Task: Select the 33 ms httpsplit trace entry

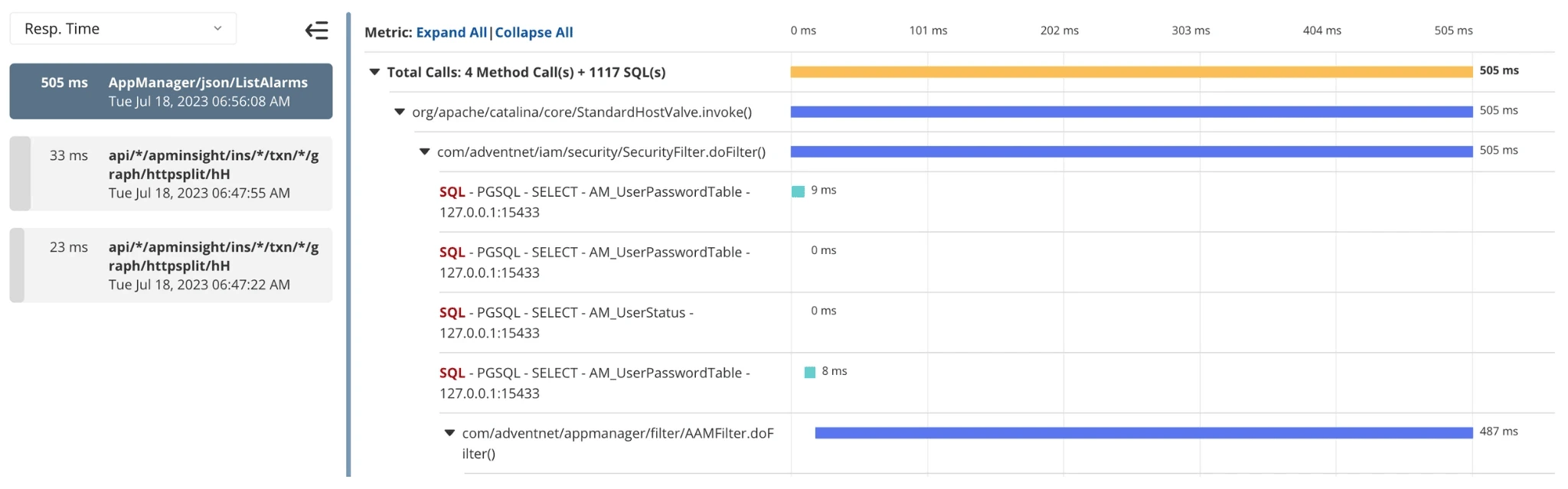Action: pos(171,174)
